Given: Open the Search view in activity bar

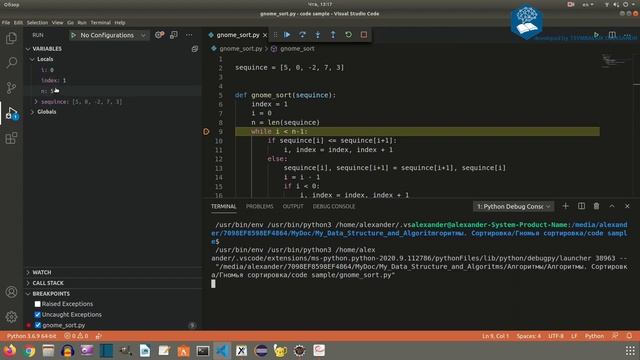Looking at the screenshot, I should point(11,62).
